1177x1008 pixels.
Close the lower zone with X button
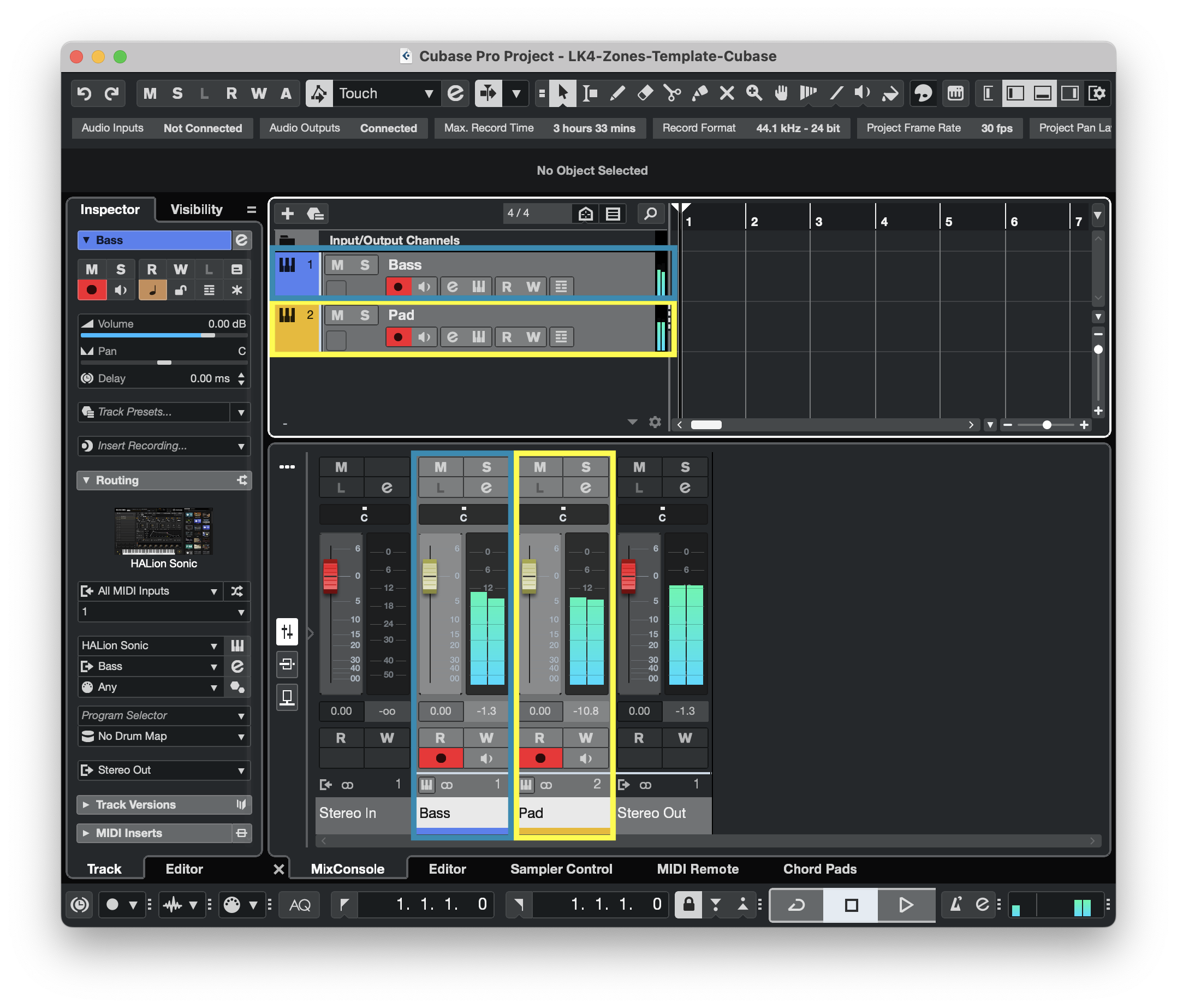[279, 869]
